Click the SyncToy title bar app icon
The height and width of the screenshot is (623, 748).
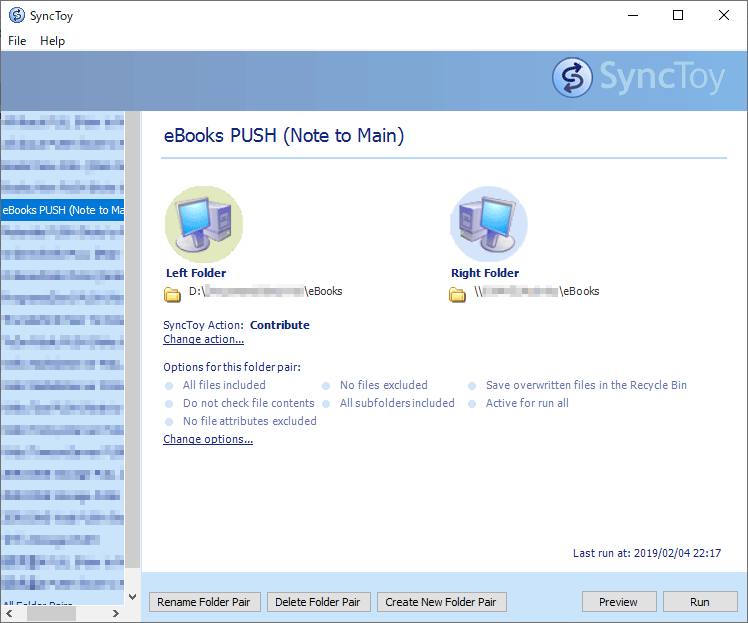17,15
